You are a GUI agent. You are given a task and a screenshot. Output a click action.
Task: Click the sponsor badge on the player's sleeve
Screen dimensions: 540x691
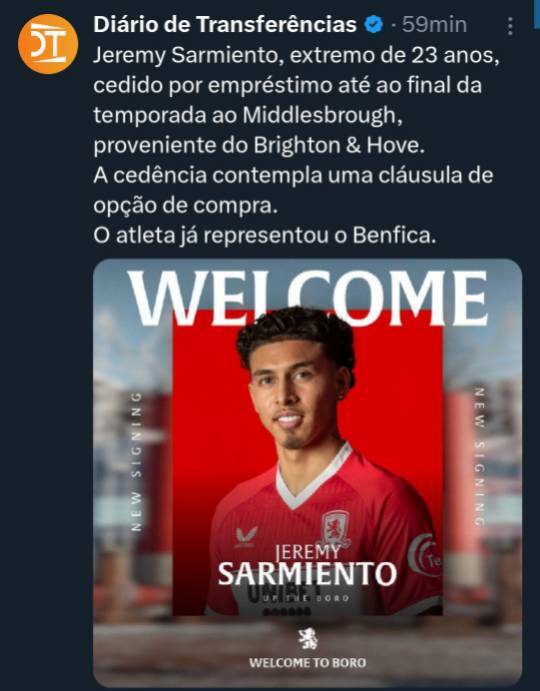423,555
